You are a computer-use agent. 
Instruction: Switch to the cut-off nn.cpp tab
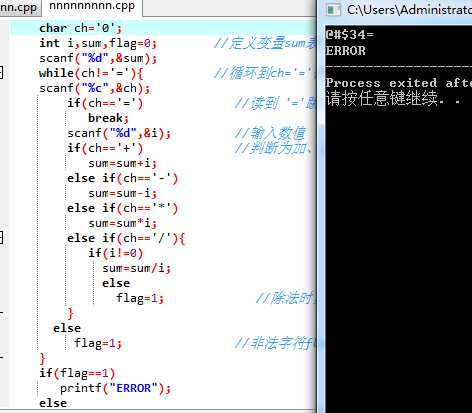[19, 7]
